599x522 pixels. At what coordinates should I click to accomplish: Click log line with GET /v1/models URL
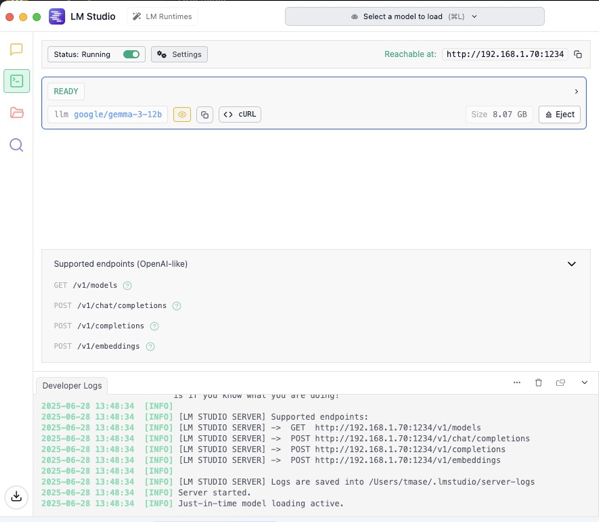pos(330,428)
